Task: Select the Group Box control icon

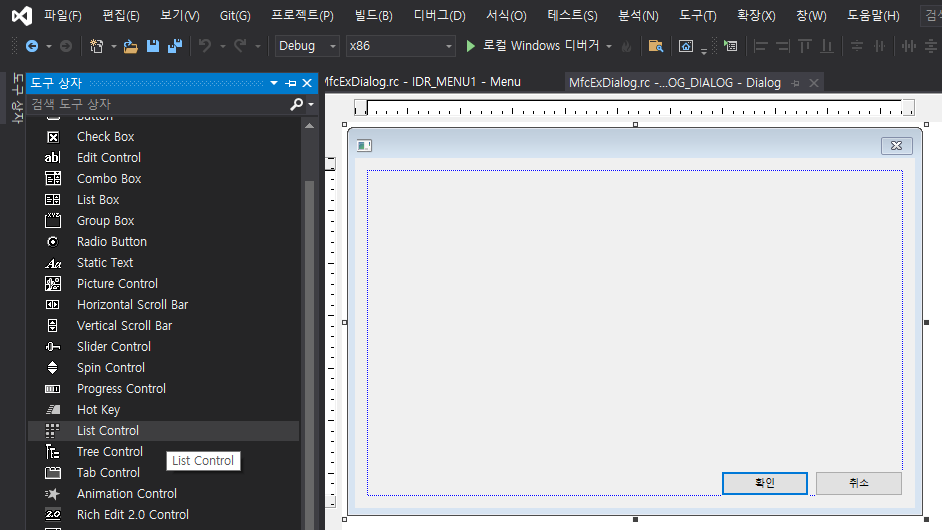Action: [x=53, y=221]
